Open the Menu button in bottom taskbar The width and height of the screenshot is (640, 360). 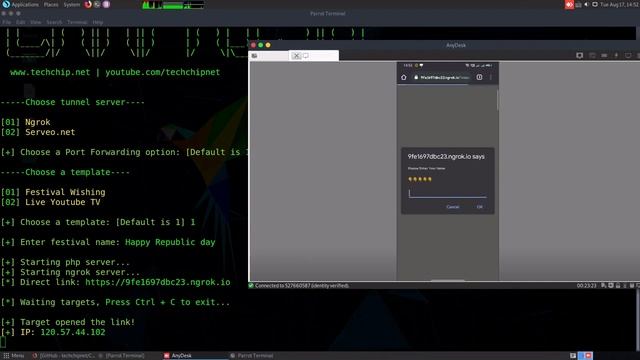click(x=13, y=356)
